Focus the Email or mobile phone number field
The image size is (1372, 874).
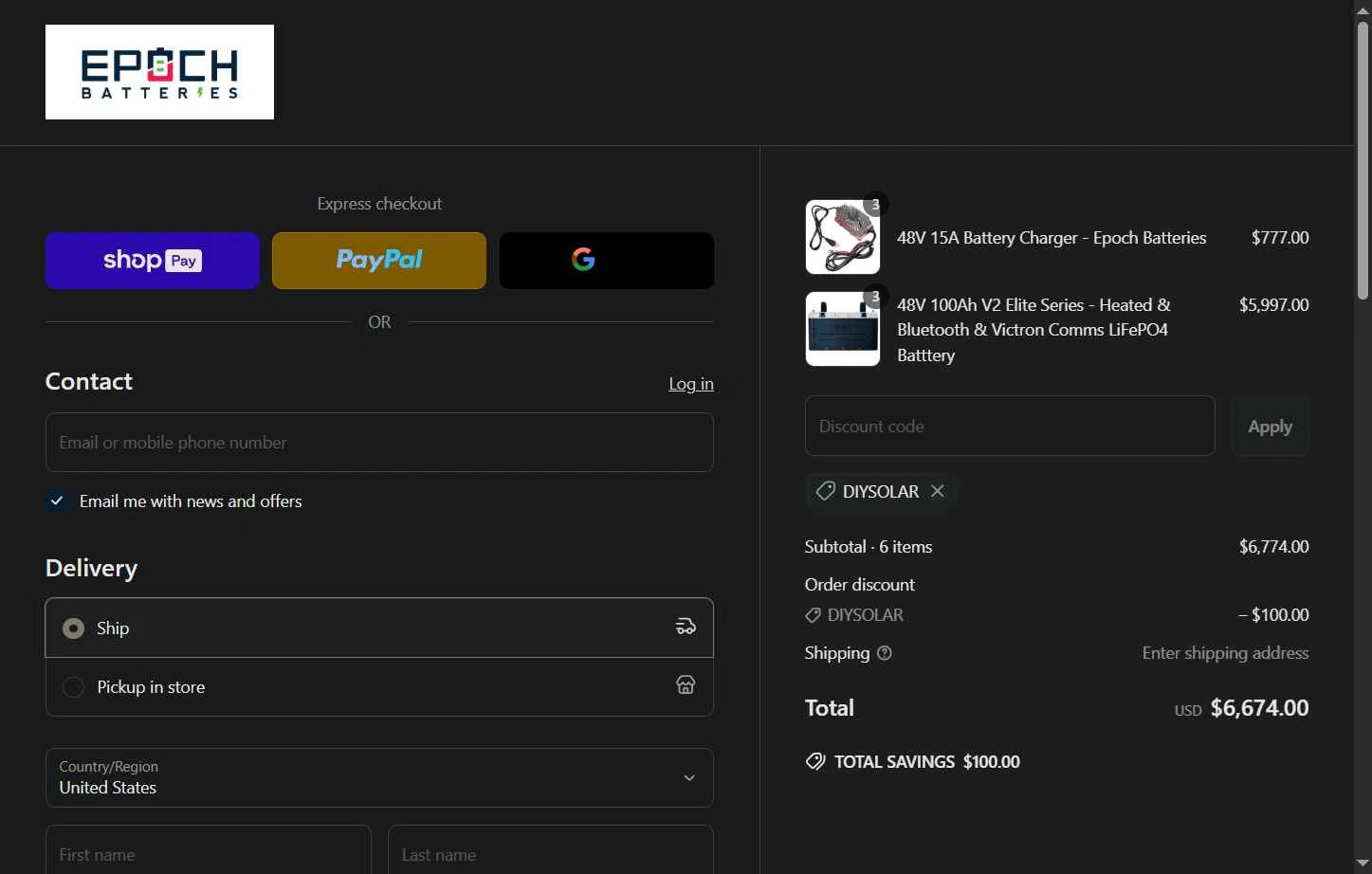(x=379, y=443)
